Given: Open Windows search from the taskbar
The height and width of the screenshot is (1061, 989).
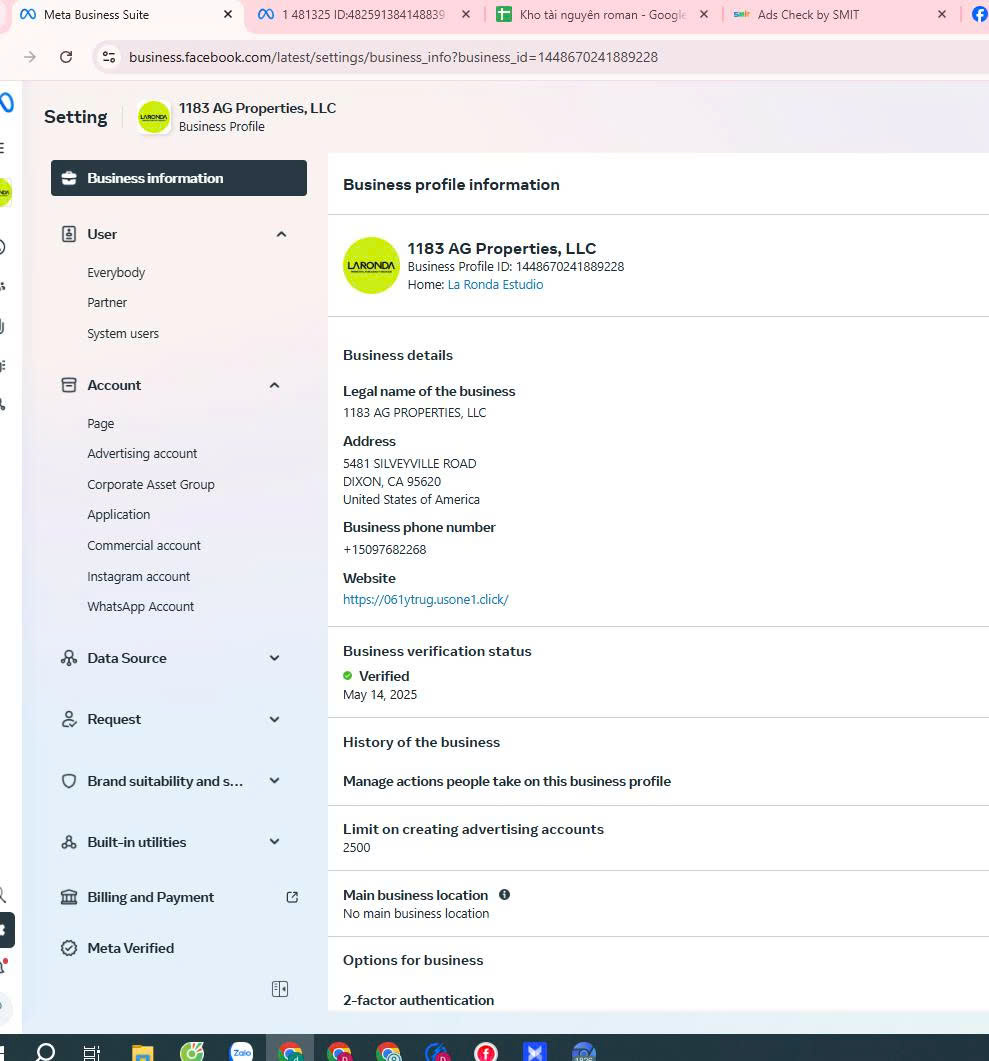Looking at the screenshot, I should 45,1051.
